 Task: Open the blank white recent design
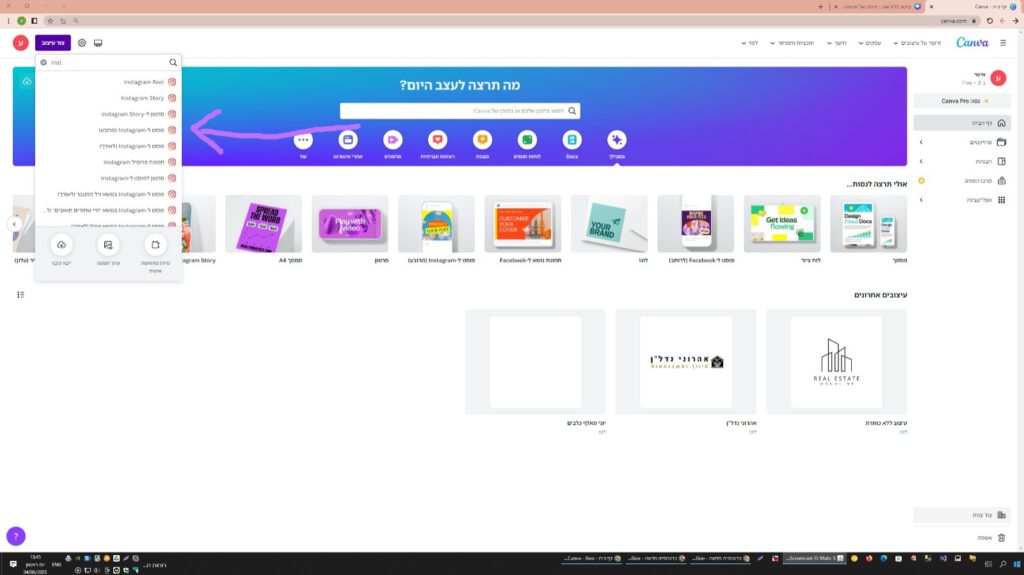point(536,362)
